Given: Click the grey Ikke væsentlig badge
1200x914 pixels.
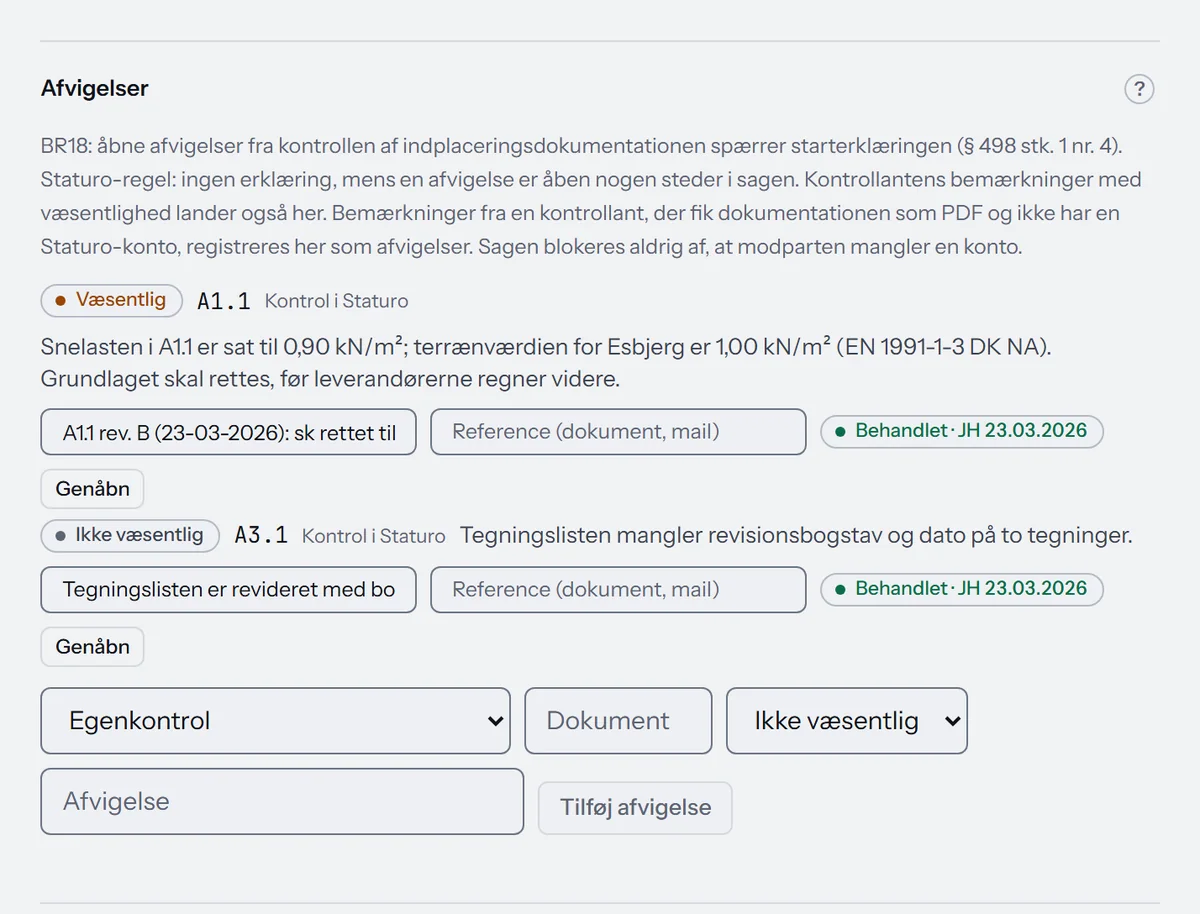Looking at the screenshot, I should click(129, 535).
